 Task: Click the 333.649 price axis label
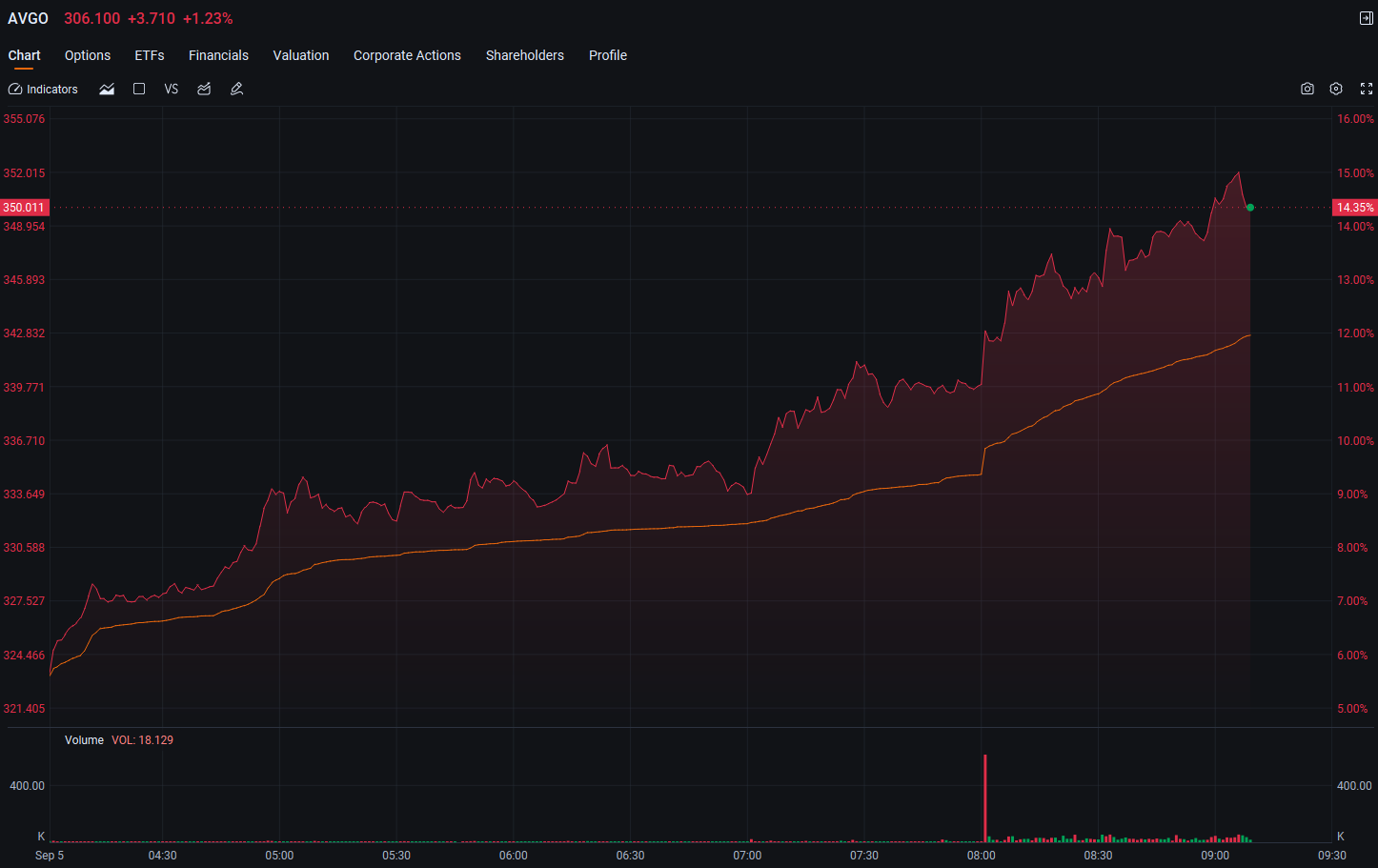[x=24, y=495]
